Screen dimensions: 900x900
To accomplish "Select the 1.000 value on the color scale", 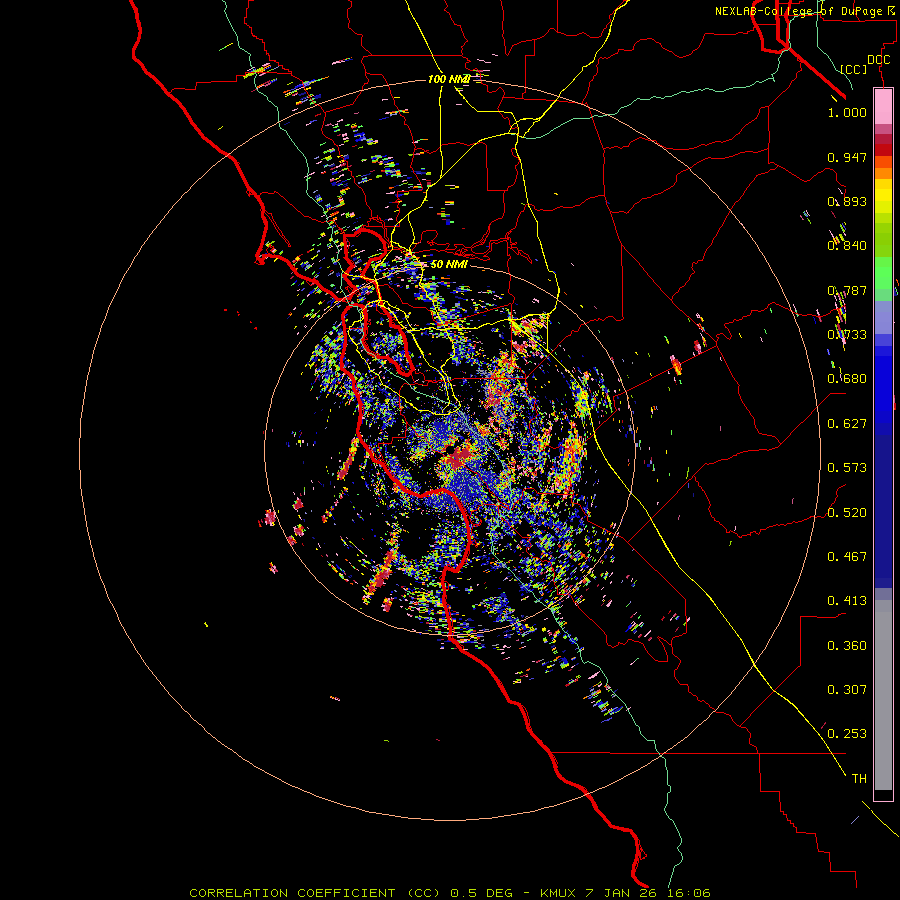I will (x=847, y=112).
